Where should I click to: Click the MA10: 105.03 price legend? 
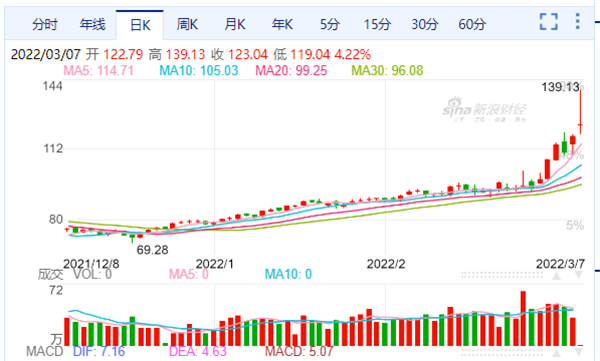[x=199, y=71]
